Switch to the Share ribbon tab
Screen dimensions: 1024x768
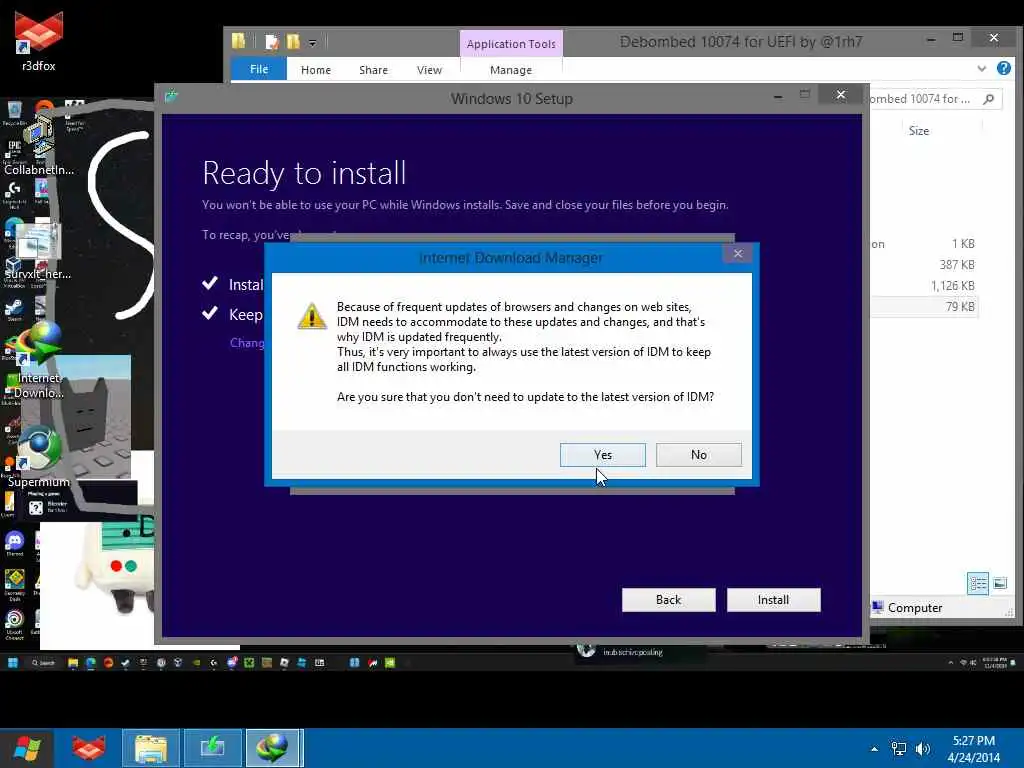point(373,70)
